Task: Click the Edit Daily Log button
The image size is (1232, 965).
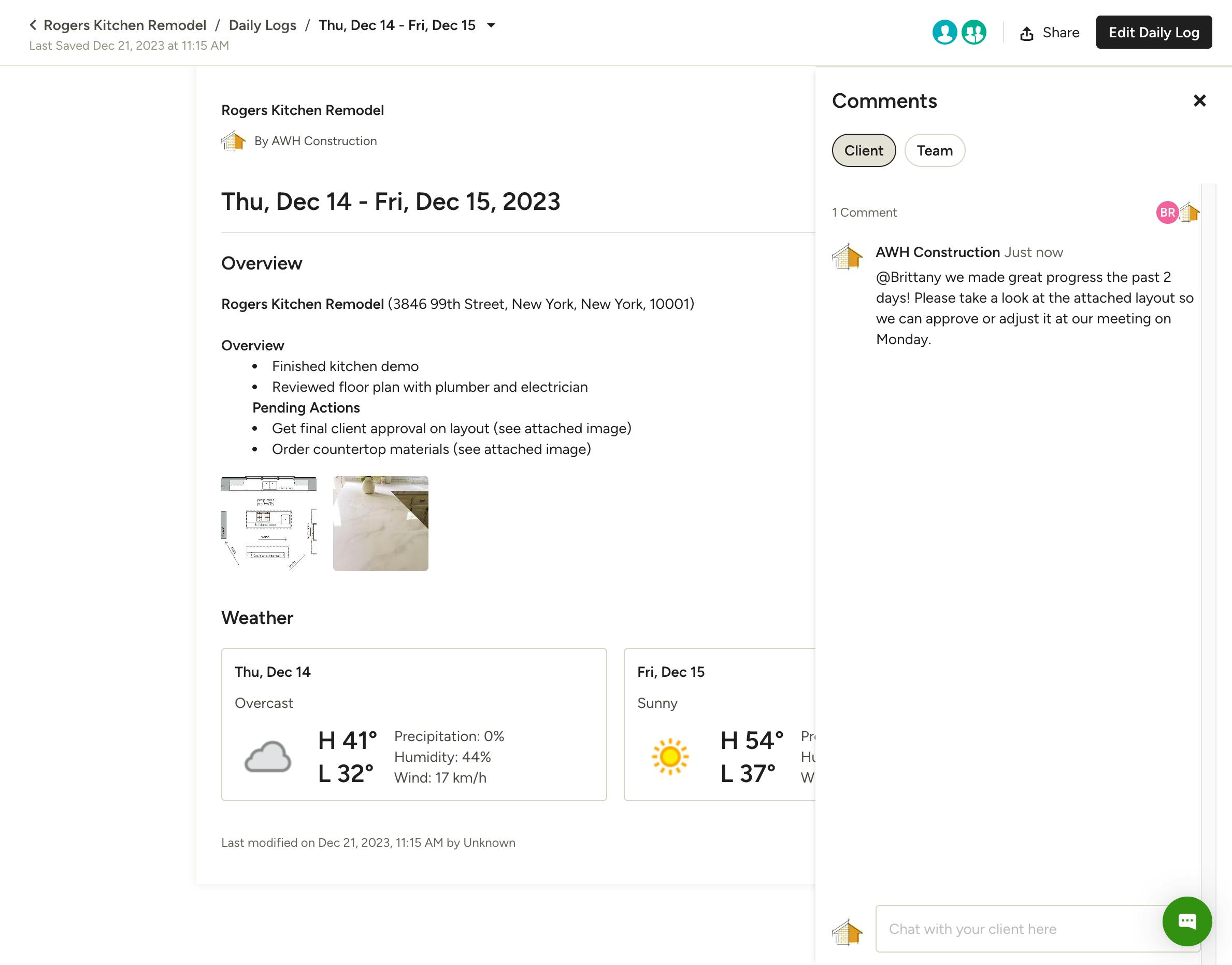Action: [1153, 32]
